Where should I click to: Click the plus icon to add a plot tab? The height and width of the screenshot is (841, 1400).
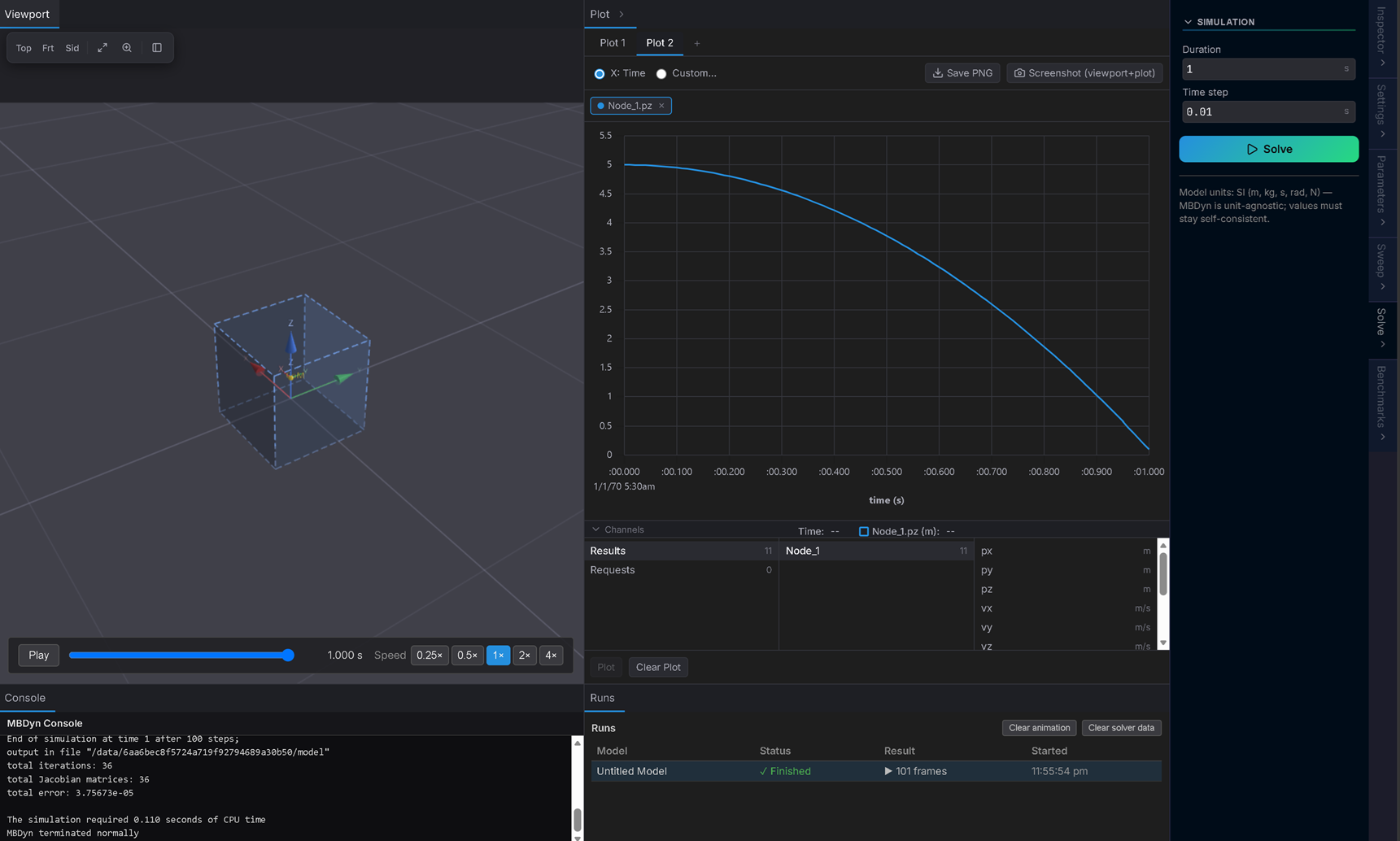pos(696,43)
